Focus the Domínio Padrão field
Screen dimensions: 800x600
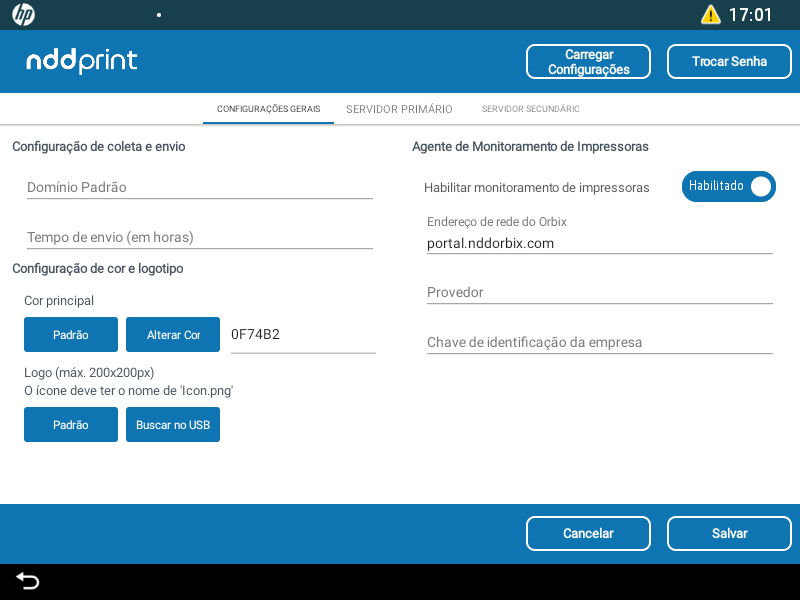[199, 187]
